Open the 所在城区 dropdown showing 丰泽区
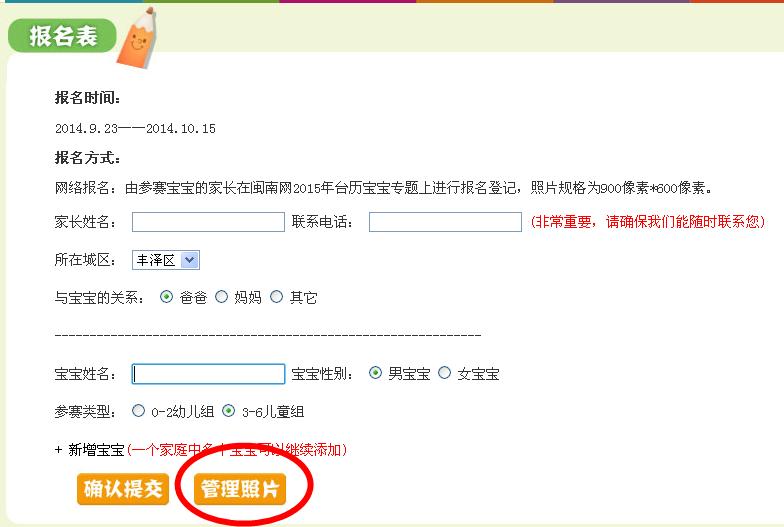784x527 pixels. click(x=166, y=260)
